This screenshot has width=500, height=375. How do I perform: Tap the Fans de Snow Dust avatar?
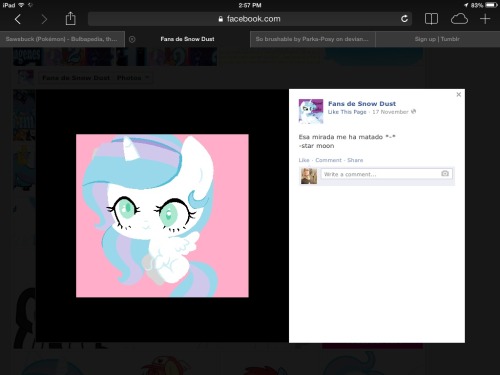(x=311, y=111)
